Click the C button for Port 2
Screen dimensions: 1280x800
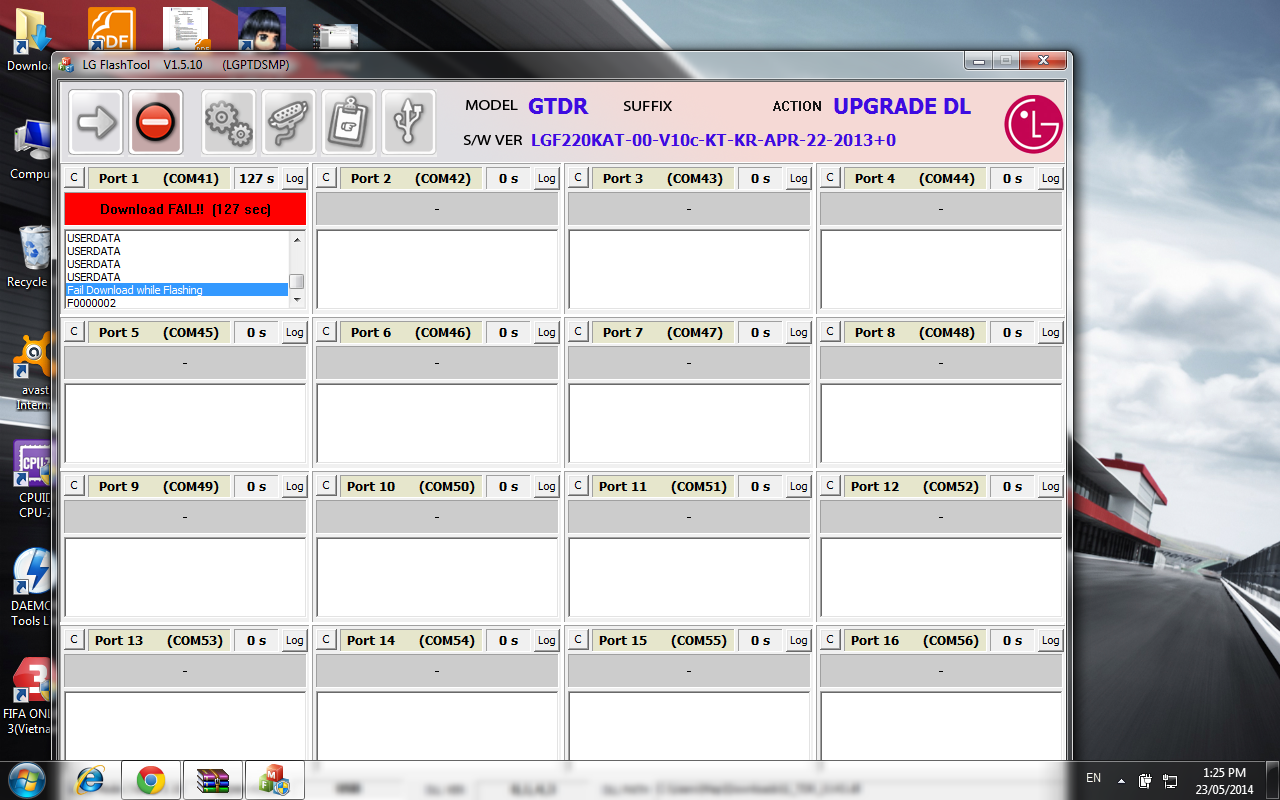[x=326, y=178]
